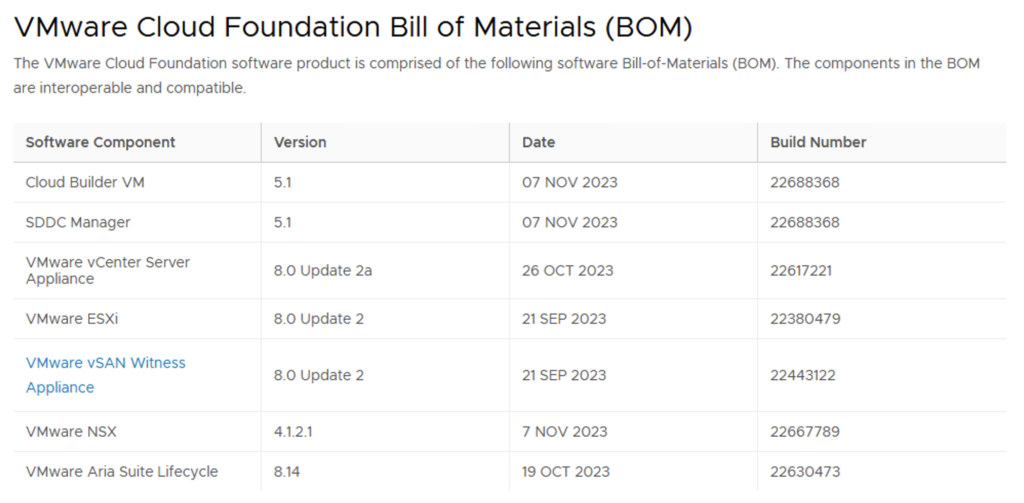
Task: Open the VMware vSAN Witness Appliance link
Action: click(105, 374)
